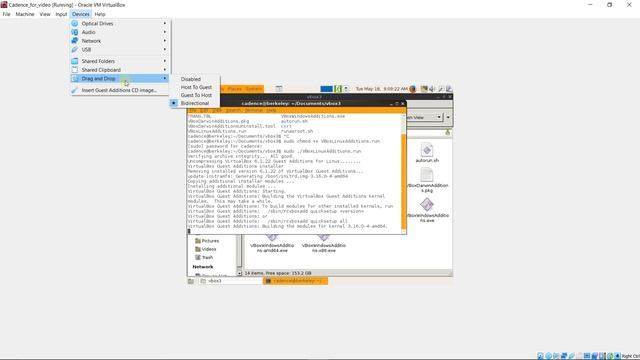Set drag and drop to Host To Guest
The width and height of the screenshot is (640, 360).
195,87
